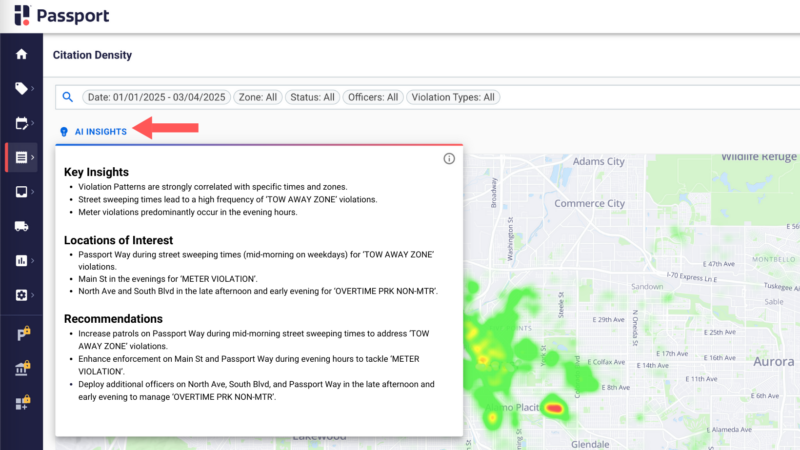Image resolution: width=800 pixels, height=450 pixels.
Task: Open the inbox tray sidebar icon
Action: 21,192
